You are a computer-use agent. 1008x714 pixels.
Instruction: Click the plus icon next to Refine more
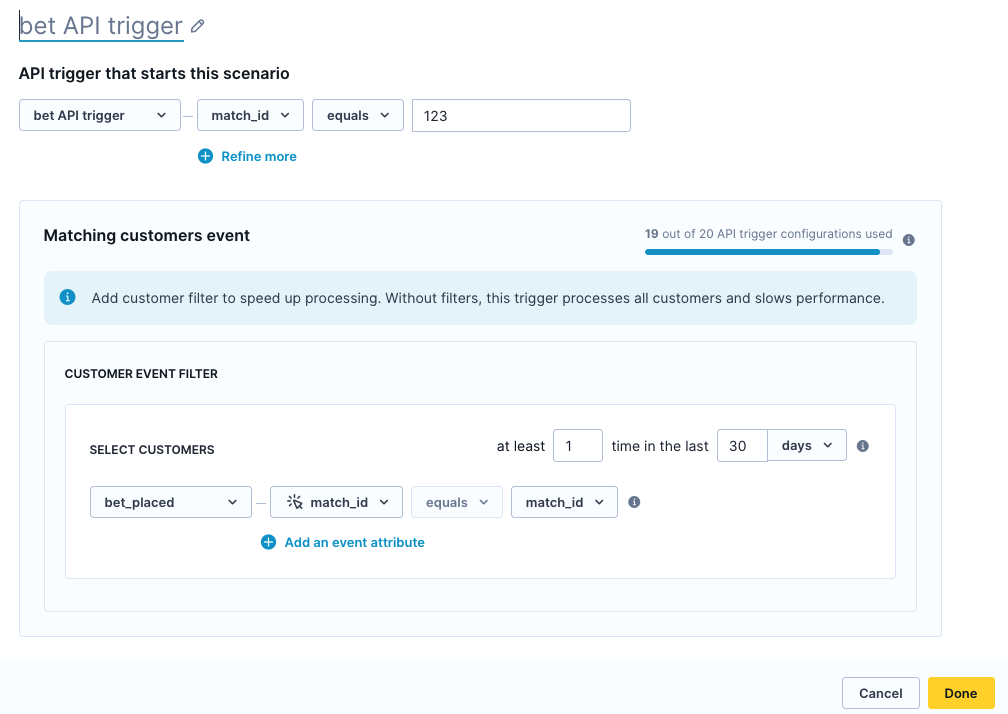206,156
